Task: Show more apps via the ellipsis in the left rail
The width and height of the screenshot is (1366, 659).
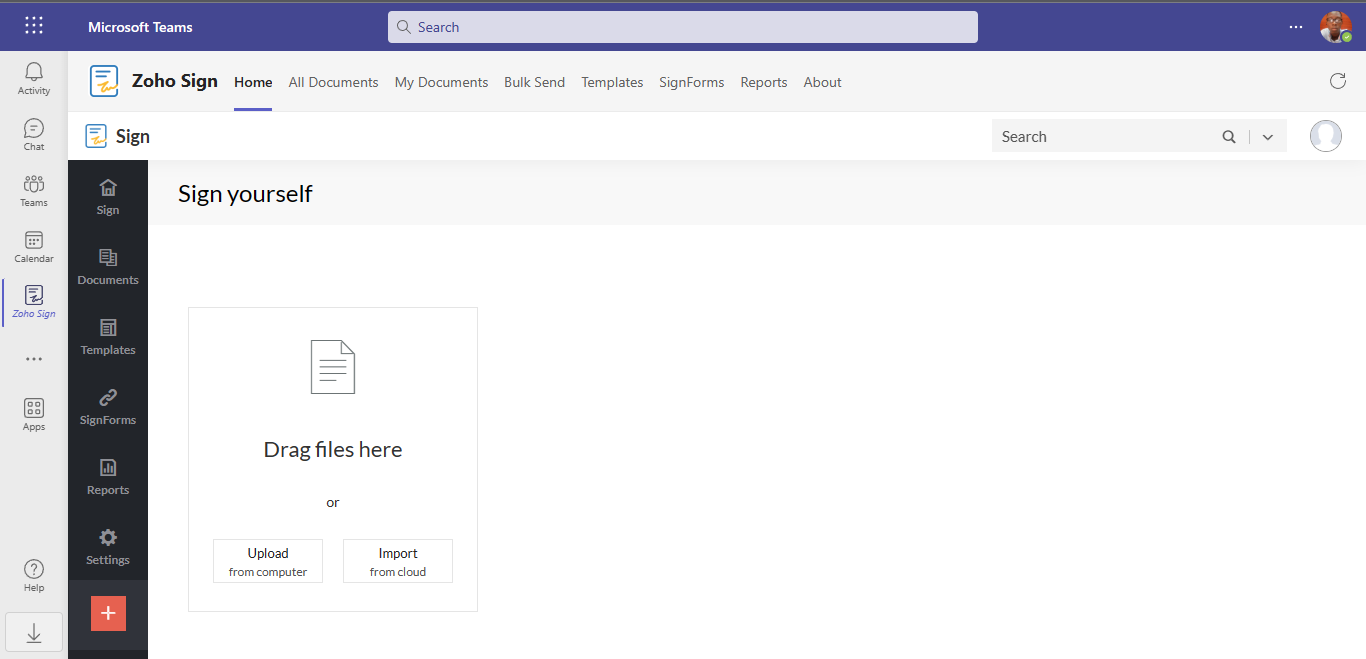Action: pos(34,359)
